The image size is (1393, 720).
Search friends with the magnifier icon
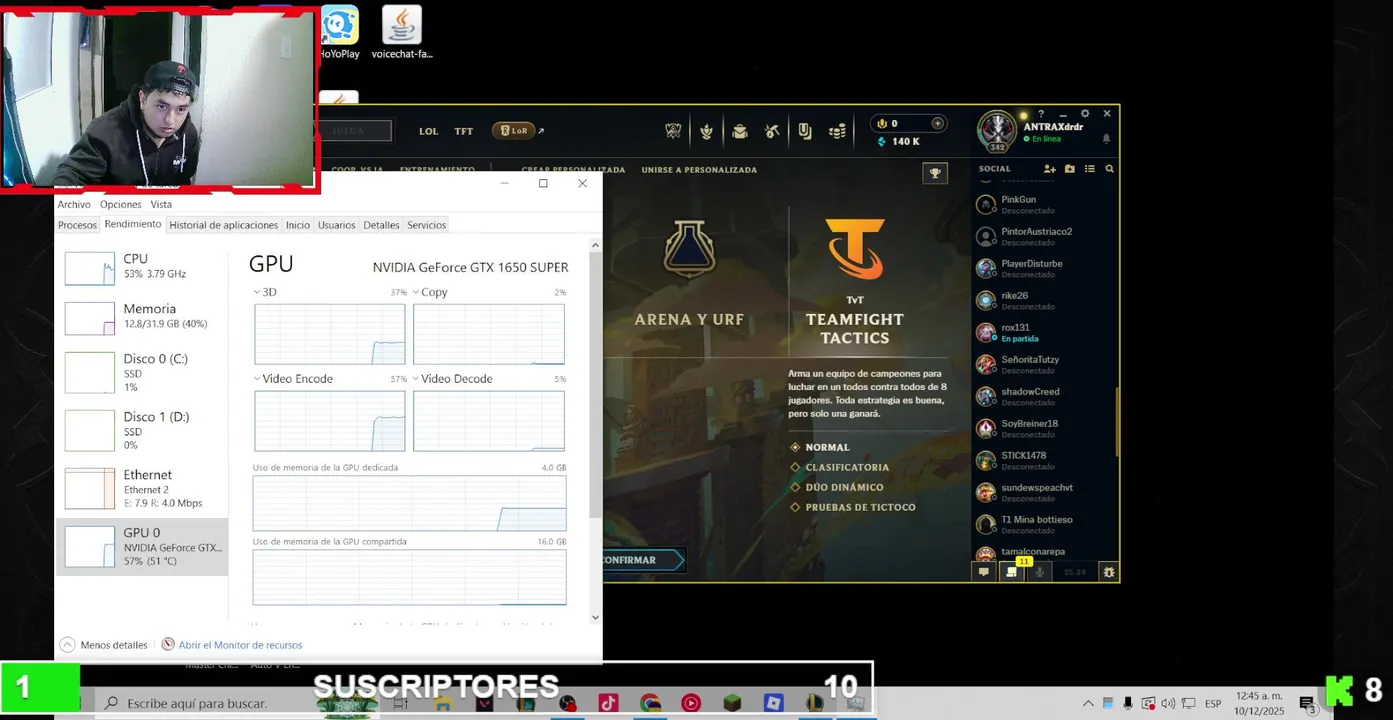(x=1109, y=169)
